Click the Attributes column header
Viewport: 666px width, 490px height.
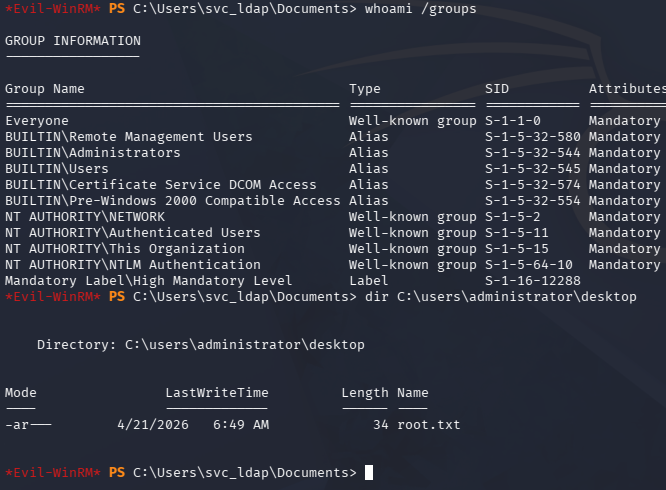point(627,89)
